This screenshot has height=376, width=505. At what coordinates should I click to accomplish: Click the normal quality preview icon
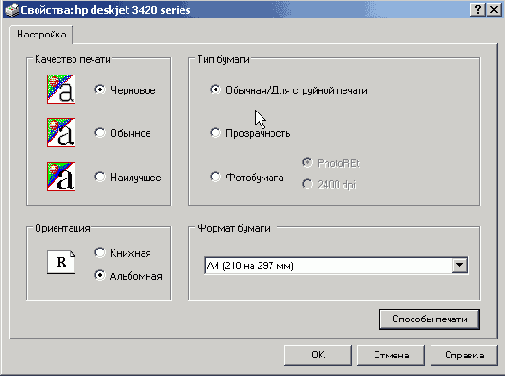pyautogui.click(x=61, y=132)
